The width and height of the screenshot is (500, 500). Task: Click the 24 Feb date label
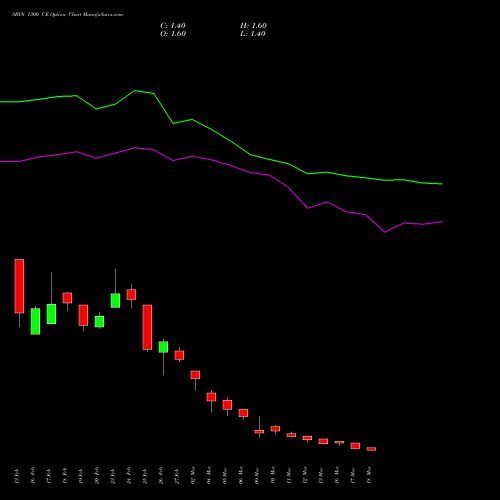[129, 475]
